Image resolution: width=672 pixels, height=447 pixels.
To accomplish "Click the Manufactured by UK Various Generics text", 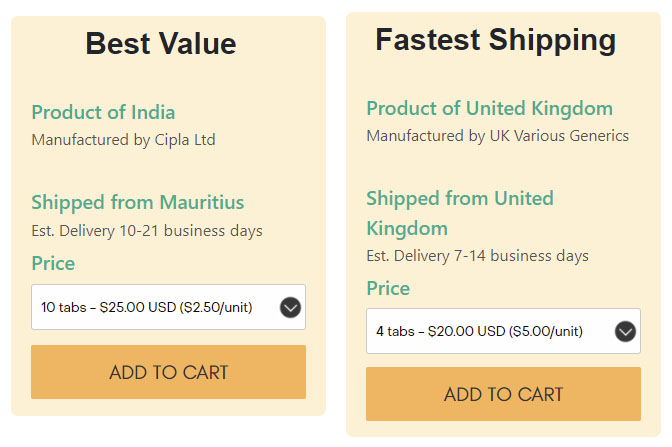I will (x=497, y=135).
